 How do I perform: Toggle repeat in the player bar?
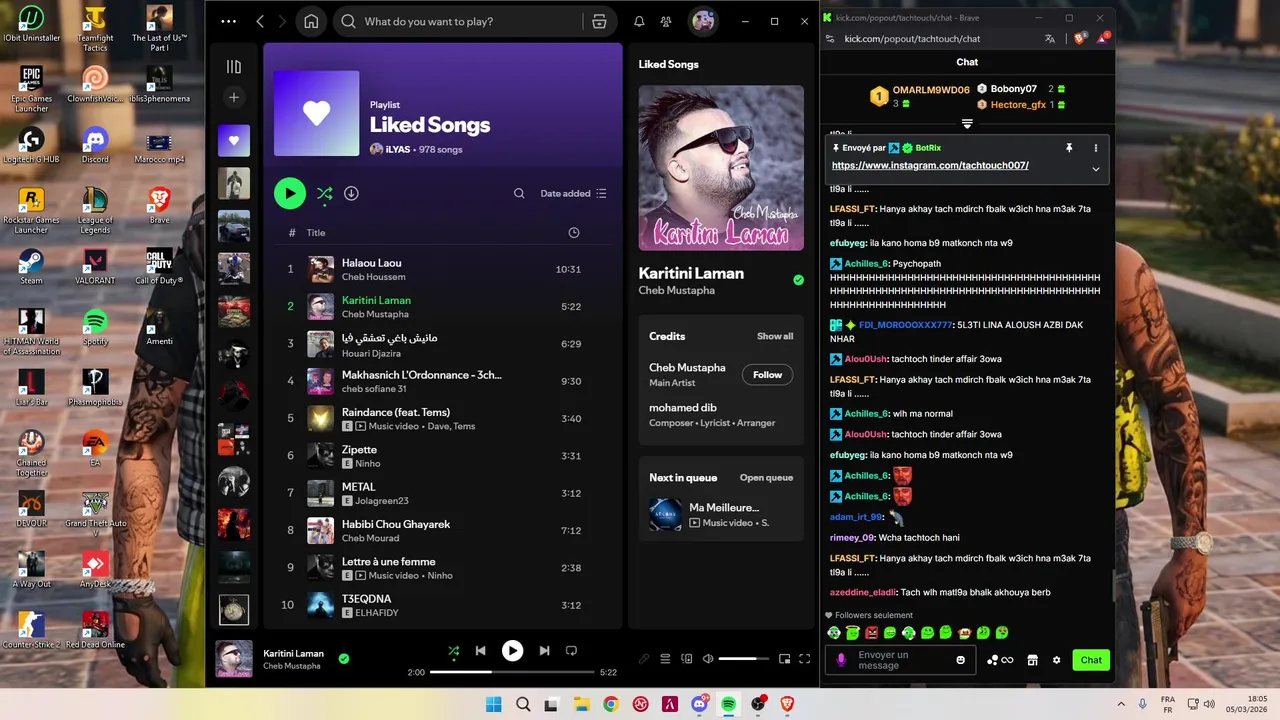571,651
